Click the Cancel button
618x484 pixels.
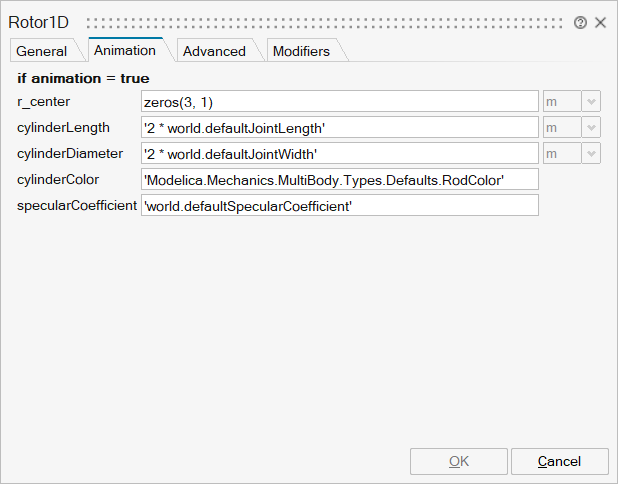tap(559, 461)
